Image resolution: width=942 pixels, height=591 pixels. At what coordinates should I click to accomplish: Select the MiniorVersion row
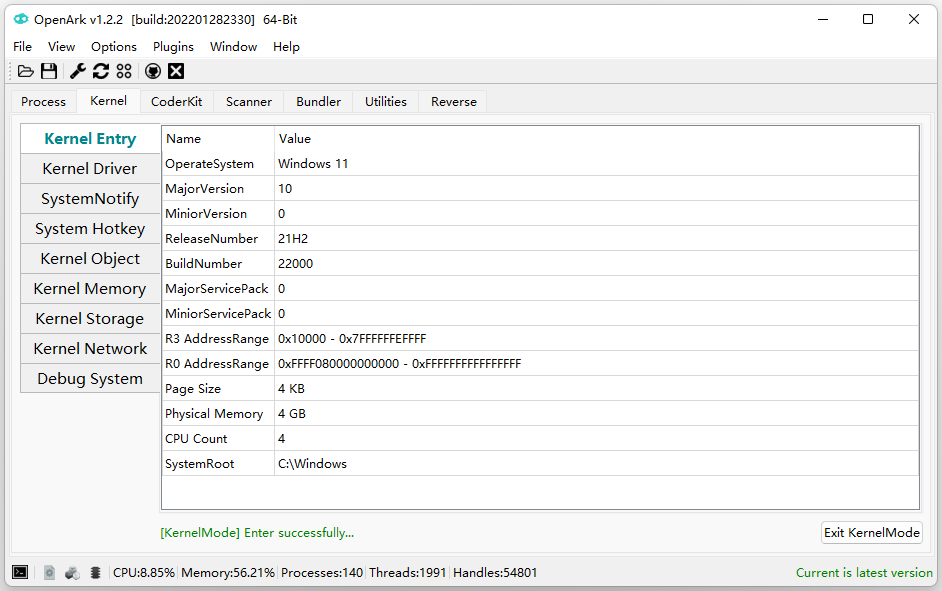point(540,214)
